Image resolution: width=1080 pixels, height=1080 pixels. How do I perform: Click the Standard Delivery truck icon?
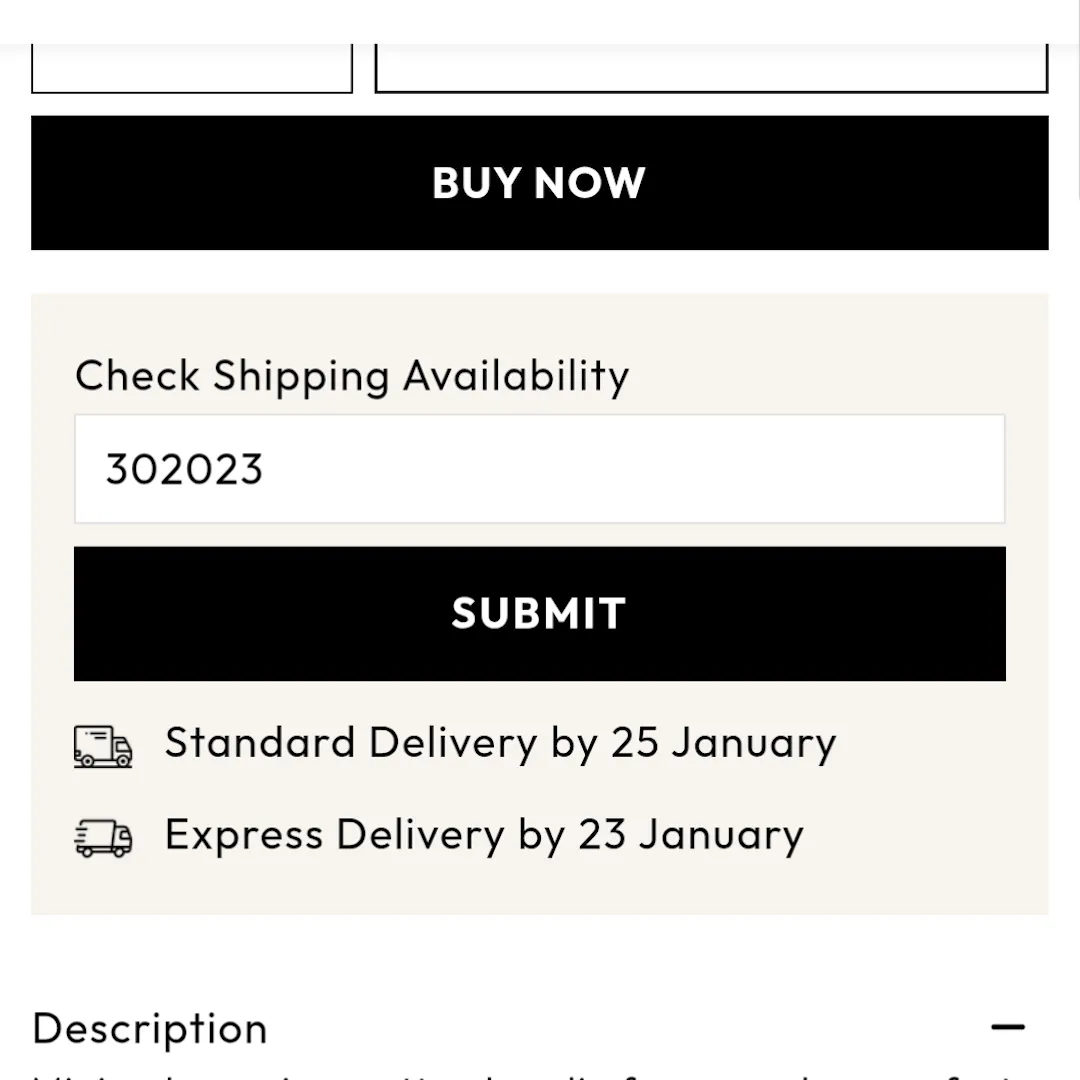[x=103, y=746]
